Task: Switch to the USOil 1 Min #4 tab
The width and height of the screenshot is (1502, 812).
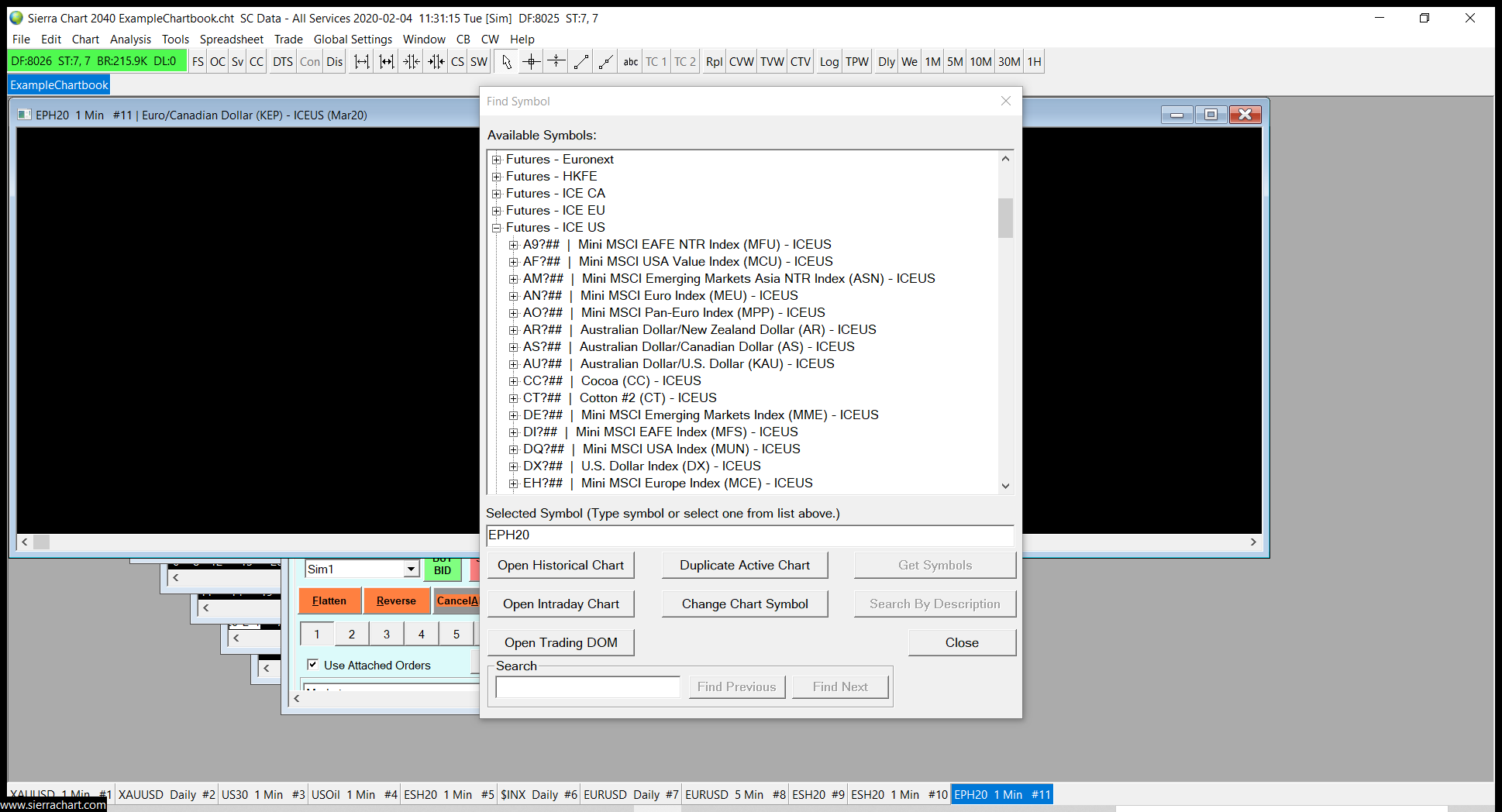Action: pyautogui.click(x=354, y=794)
